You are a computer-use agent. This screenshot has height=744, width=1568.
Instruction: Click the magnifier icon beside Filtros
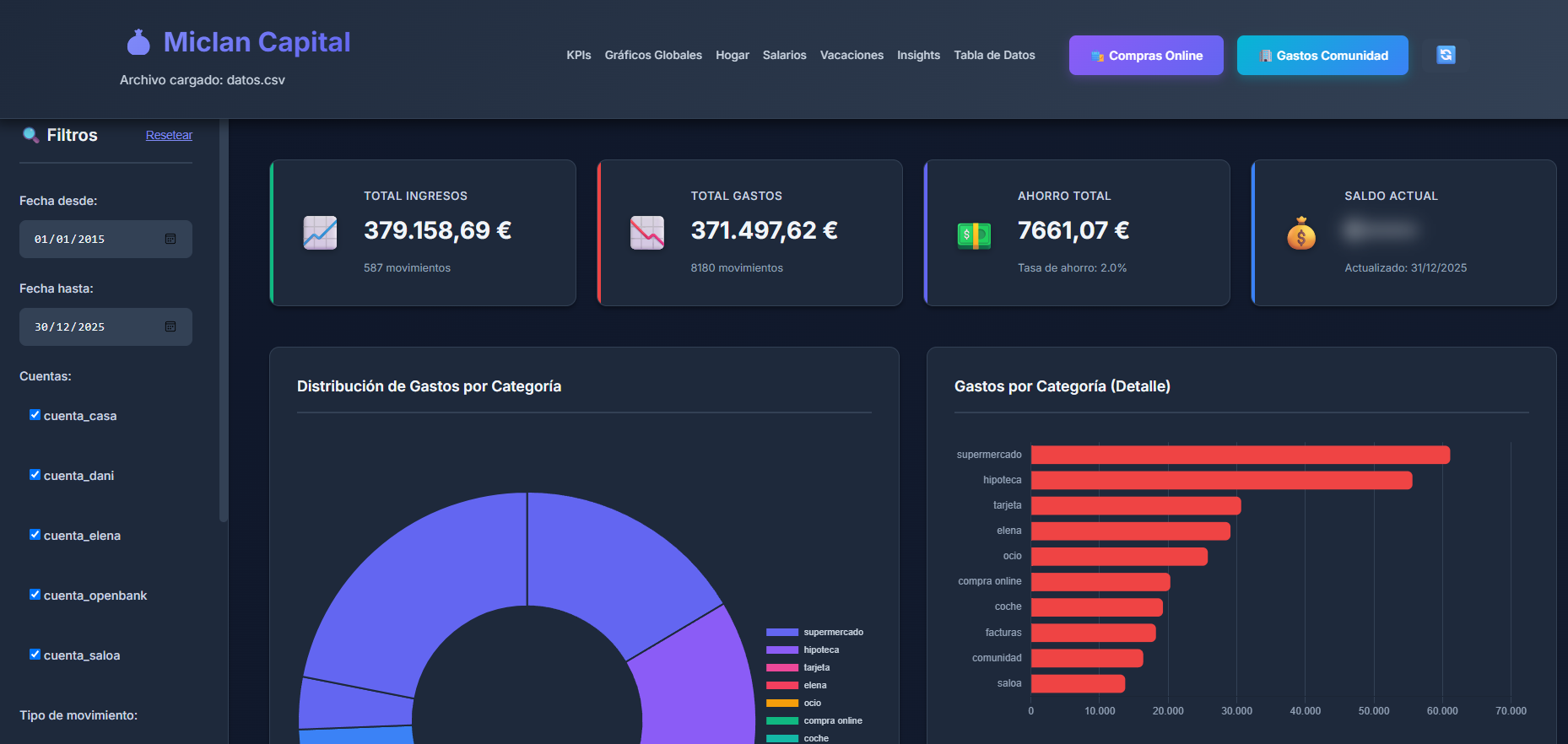[31, 135]
